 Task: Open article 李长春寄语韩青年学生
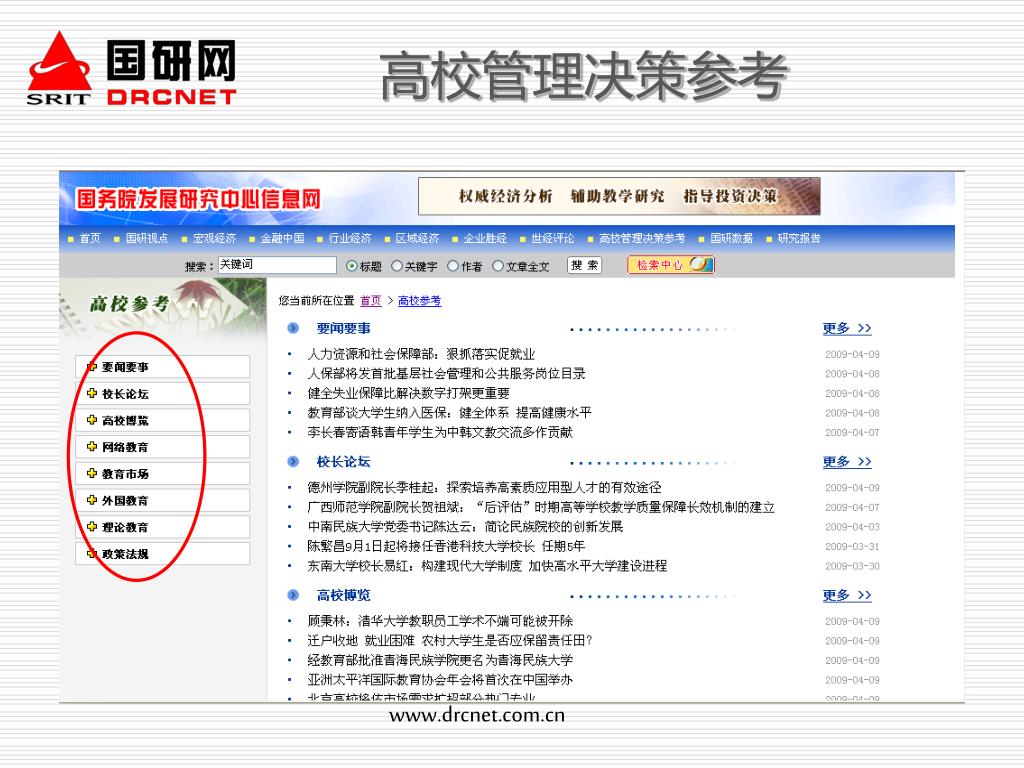440,432
